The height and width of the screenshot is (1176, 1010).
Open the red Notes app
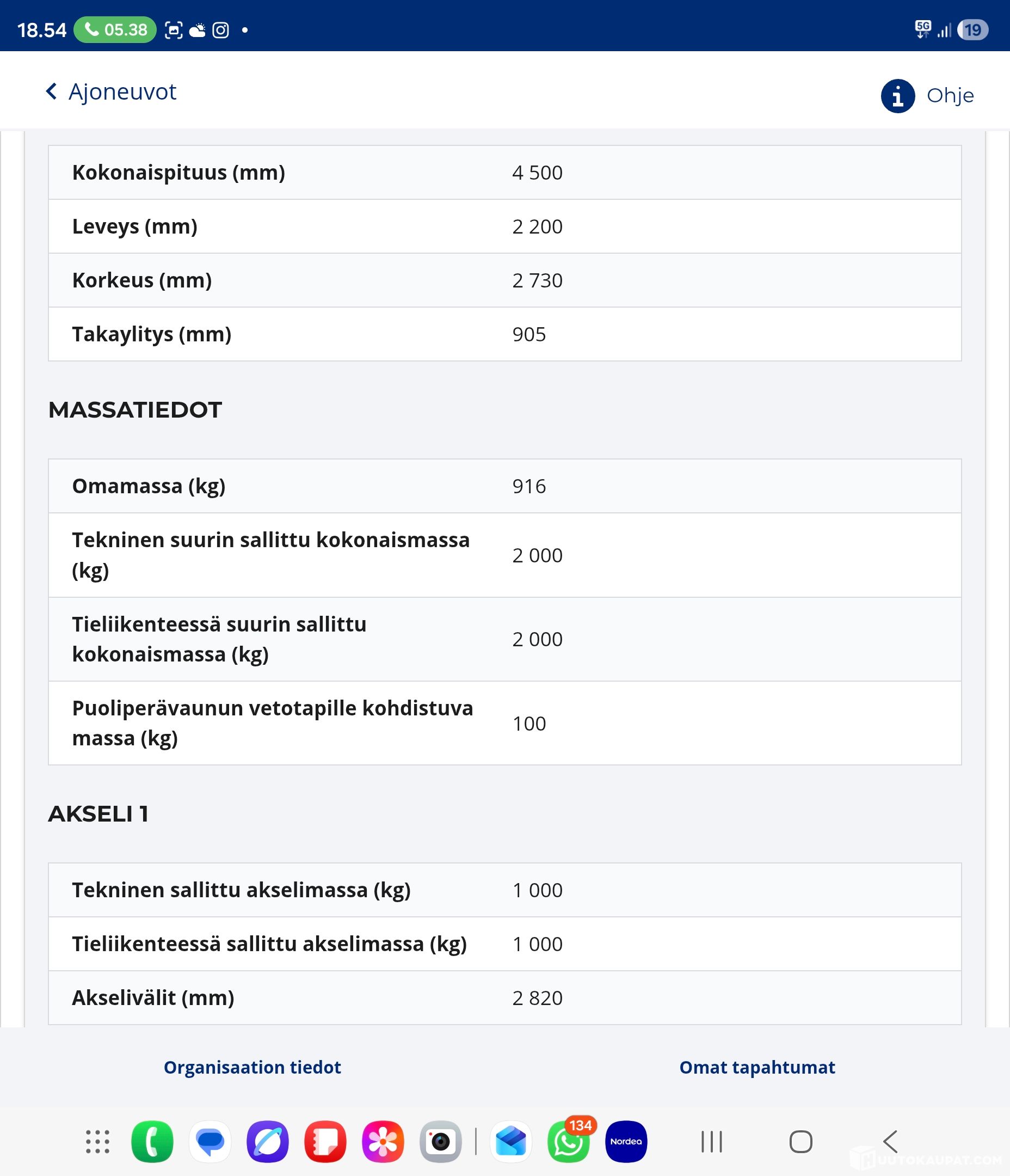point(325,1141)
